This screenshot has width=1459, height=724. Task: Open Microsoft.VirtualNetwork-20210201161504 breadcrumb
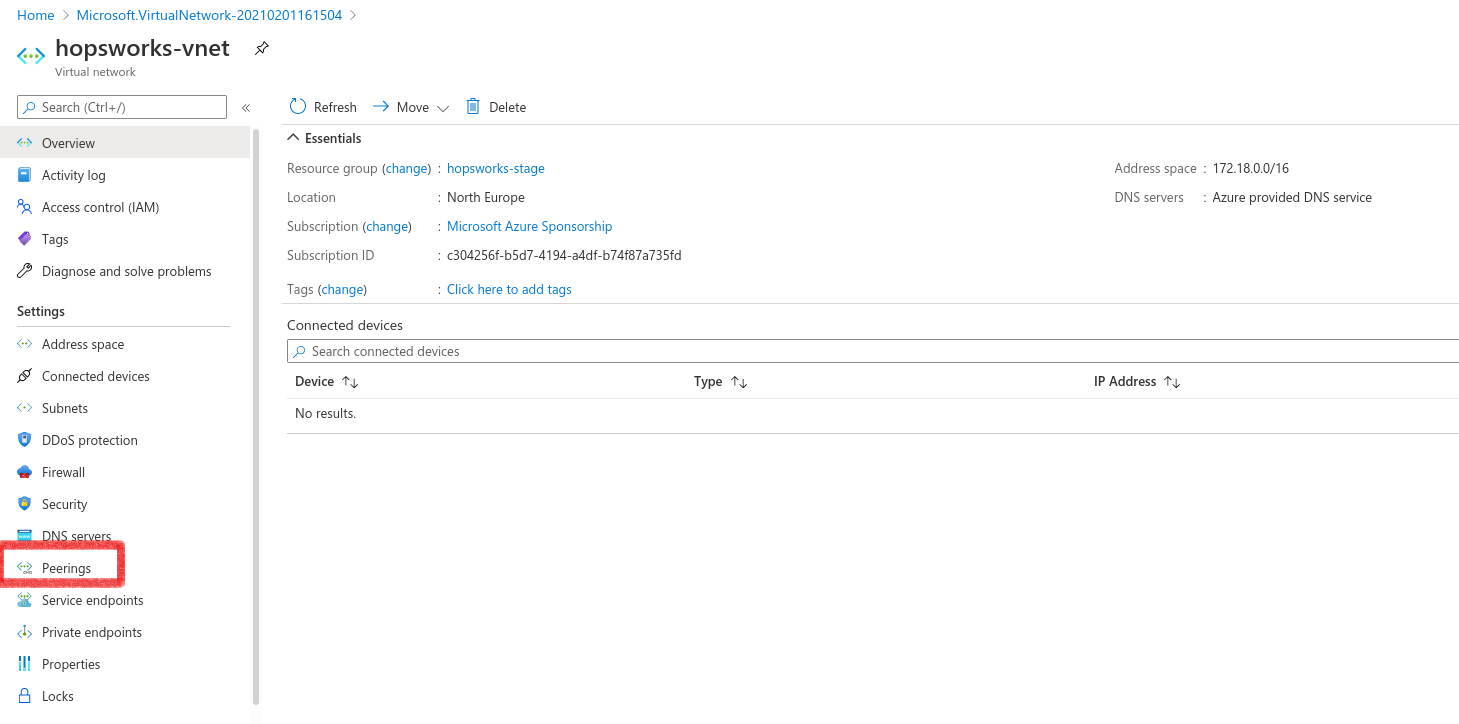(x=210, y=15)
